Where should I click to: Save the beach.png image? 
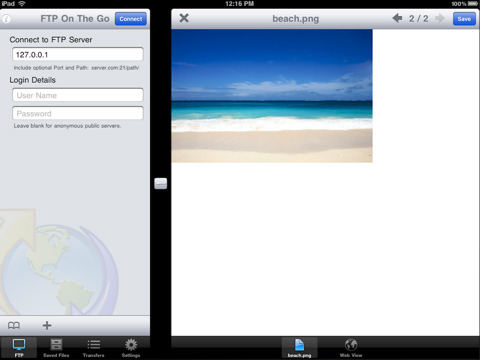[464, 19]
